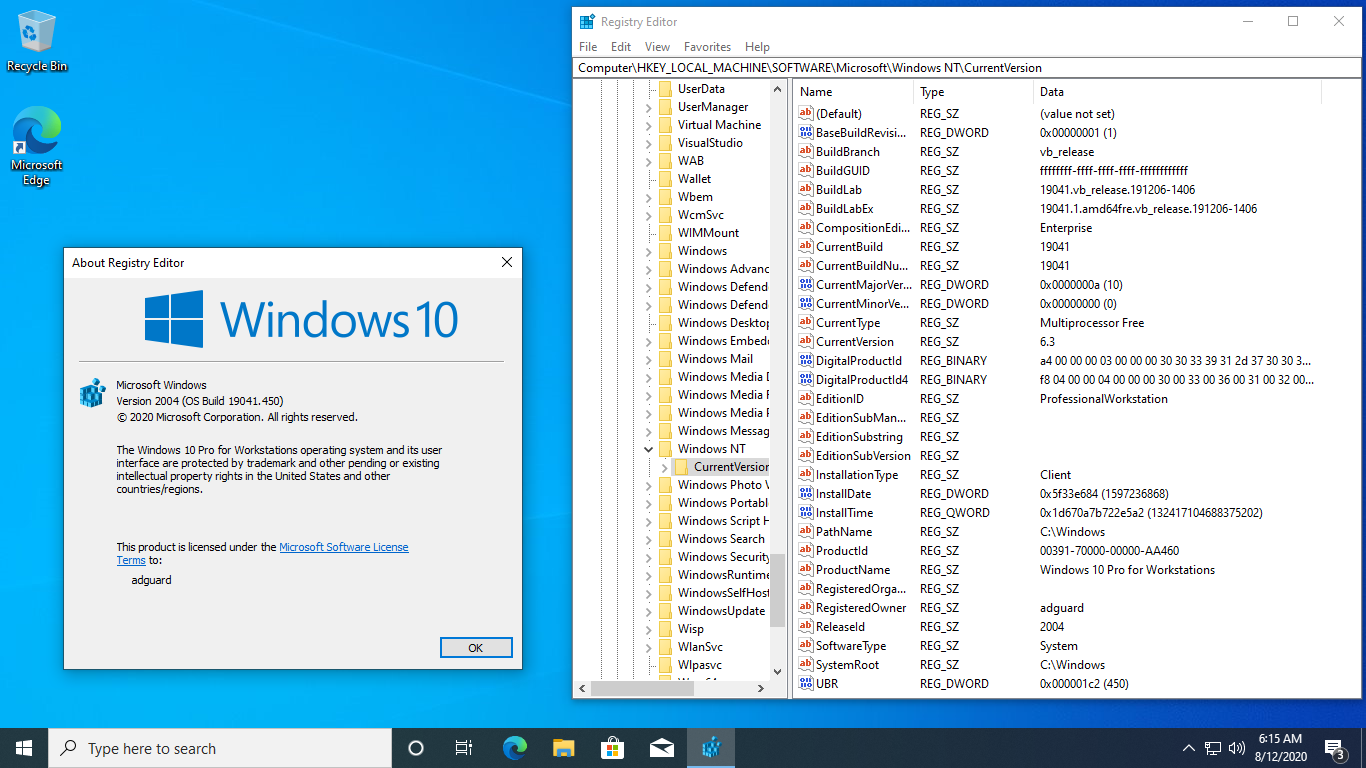Viewport: 1366px width, 768px height.
Task: Expand the WAB tree node
Action: pos(648,161)
